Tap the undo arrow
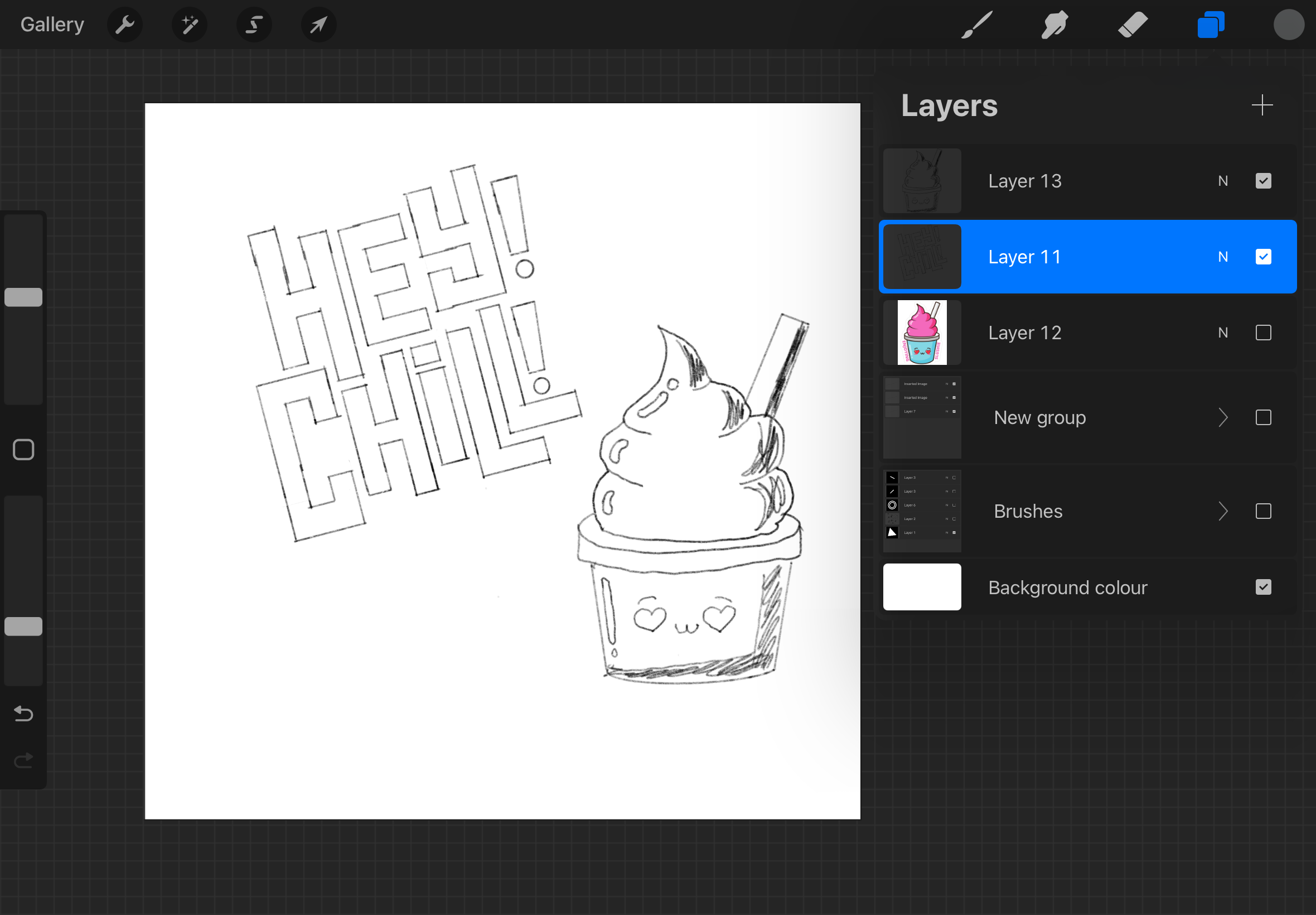 click(x=23, y=713)
